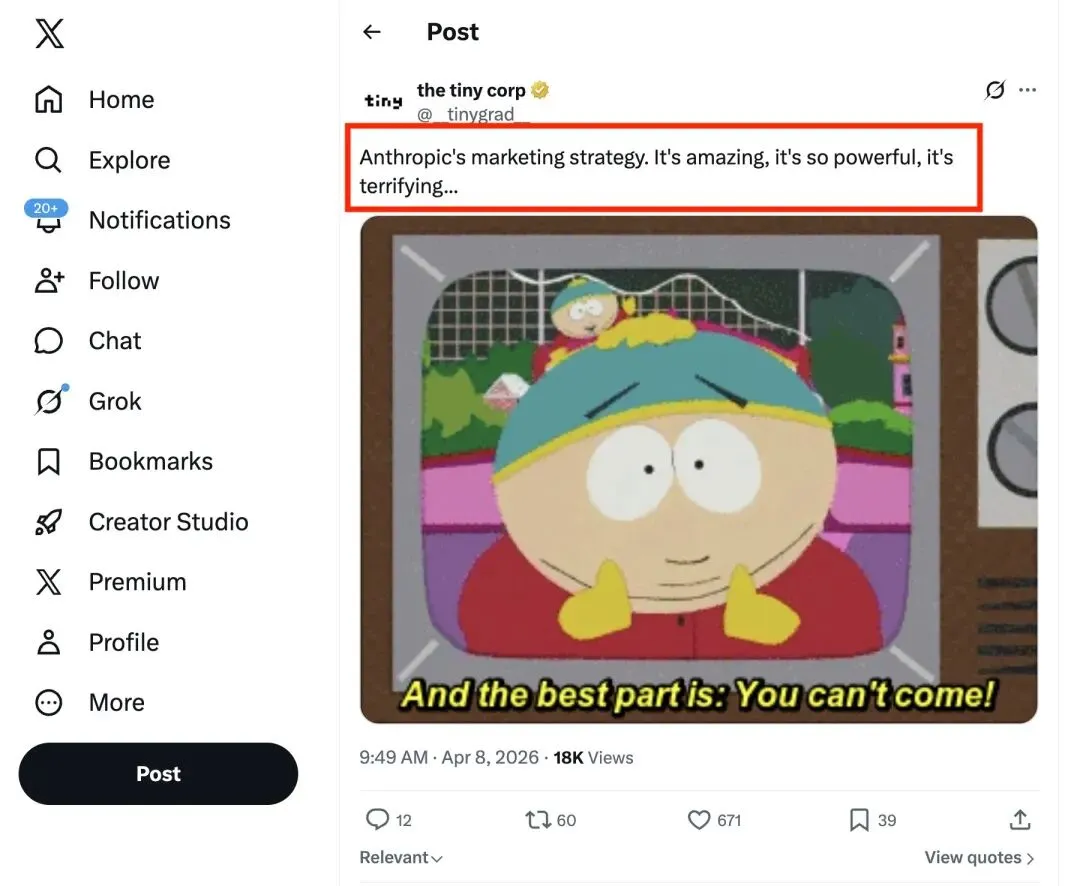Open More options in sidebar

coord(116,703)
